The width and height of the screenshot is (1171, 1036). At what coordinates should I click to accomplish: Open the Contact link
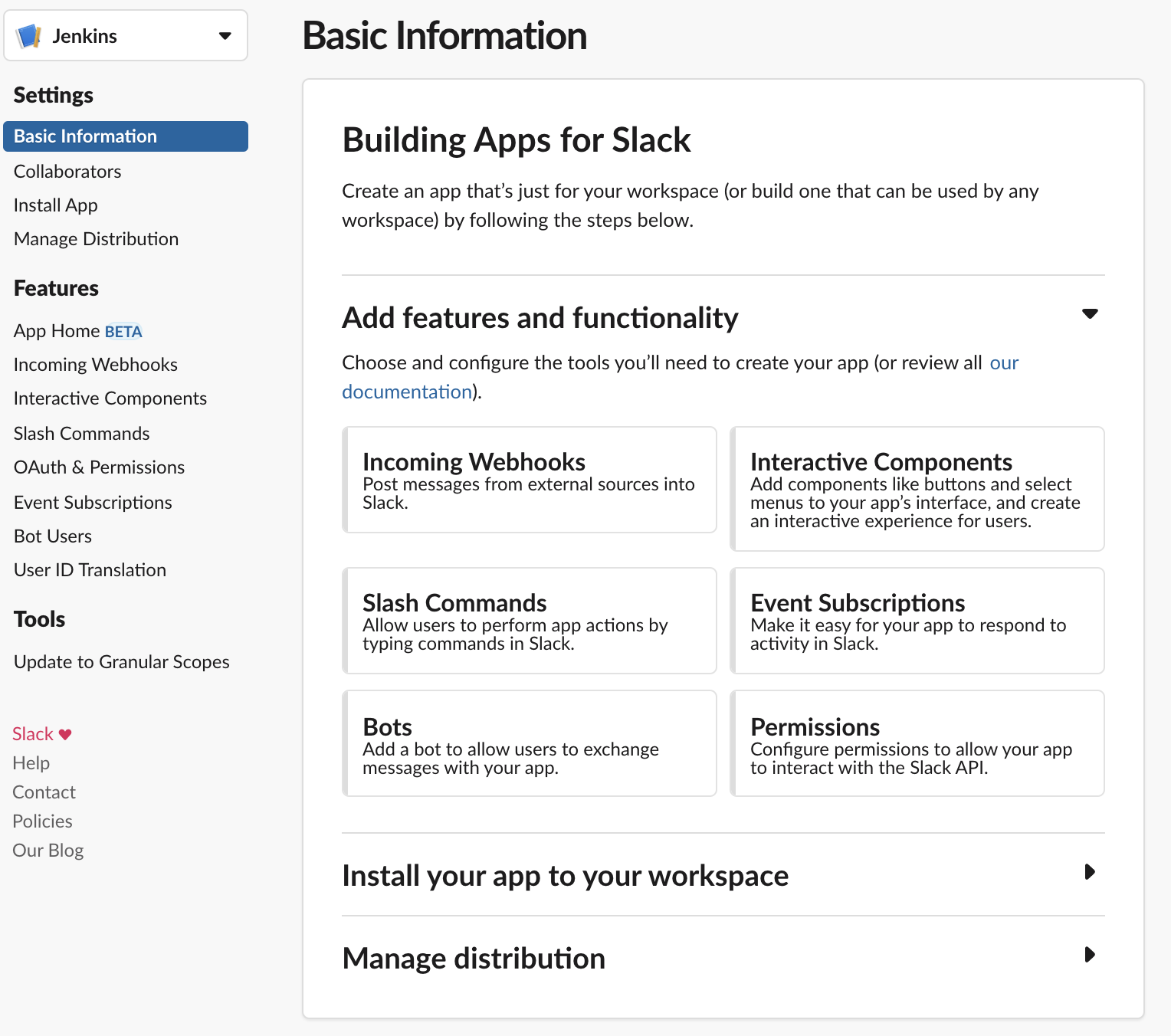click(x=44, y=792)
